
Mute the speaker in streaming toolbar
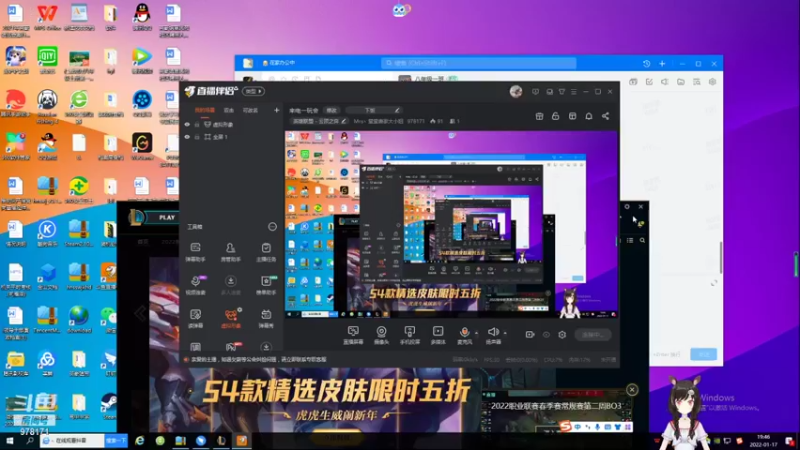[493, 335]
